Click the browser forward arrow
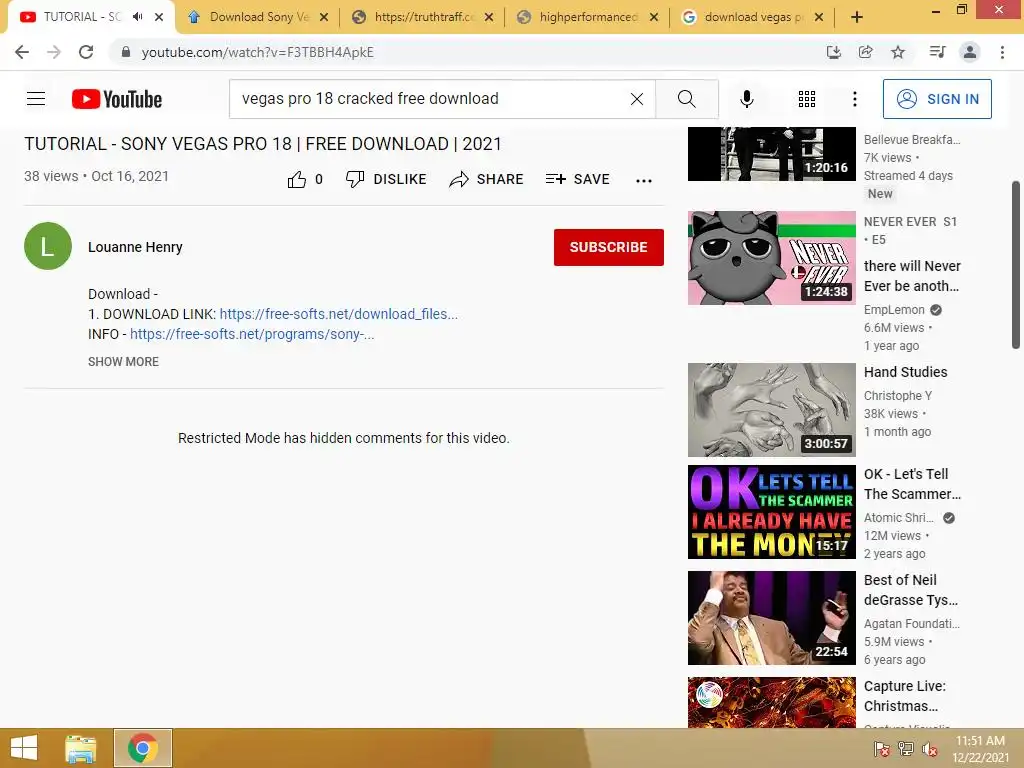This screenshot has width=1024, height=768. click(54, 52)
